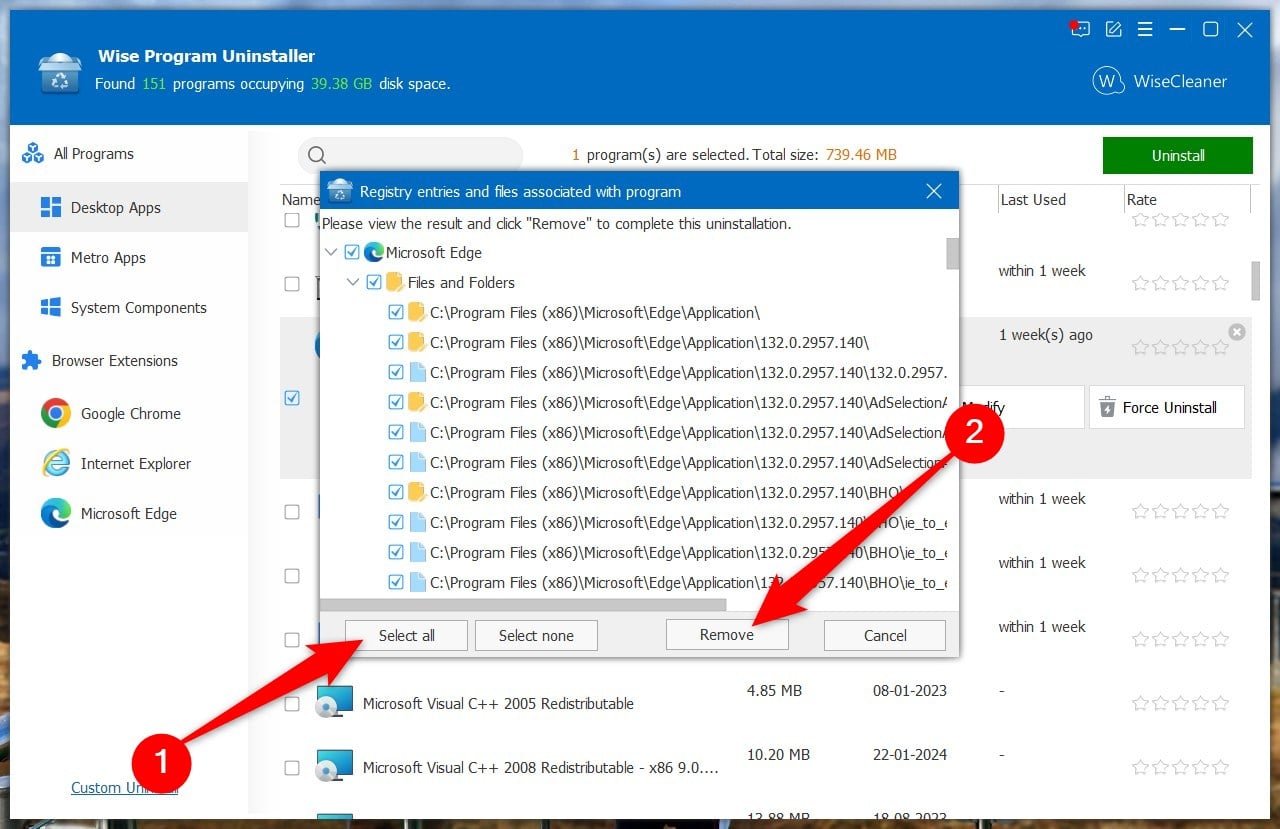Click rating stars in the 1 week(s) ago row

(x=1180, y=348)
